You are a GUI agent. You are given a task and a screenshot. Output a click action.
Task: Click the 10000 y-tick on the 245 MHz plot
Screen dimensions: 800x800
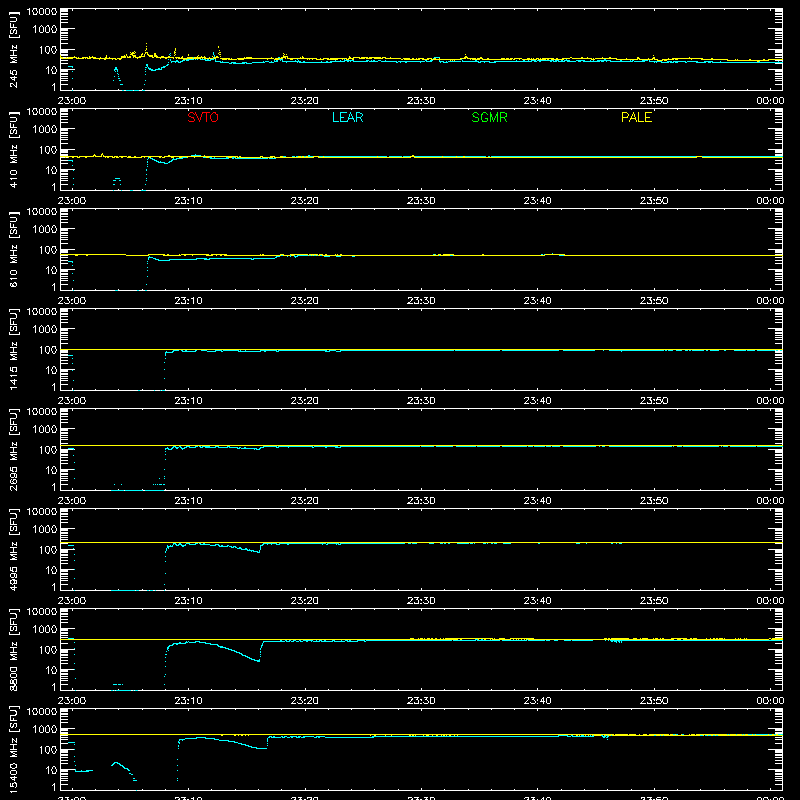point(42,12)
